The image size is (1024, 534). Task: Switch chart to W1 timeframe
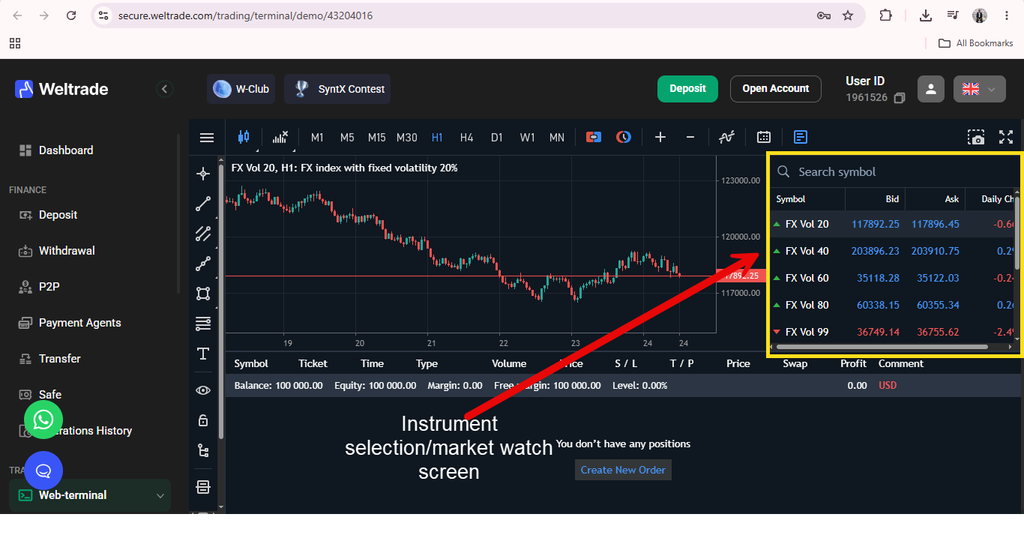coord(527,137)
